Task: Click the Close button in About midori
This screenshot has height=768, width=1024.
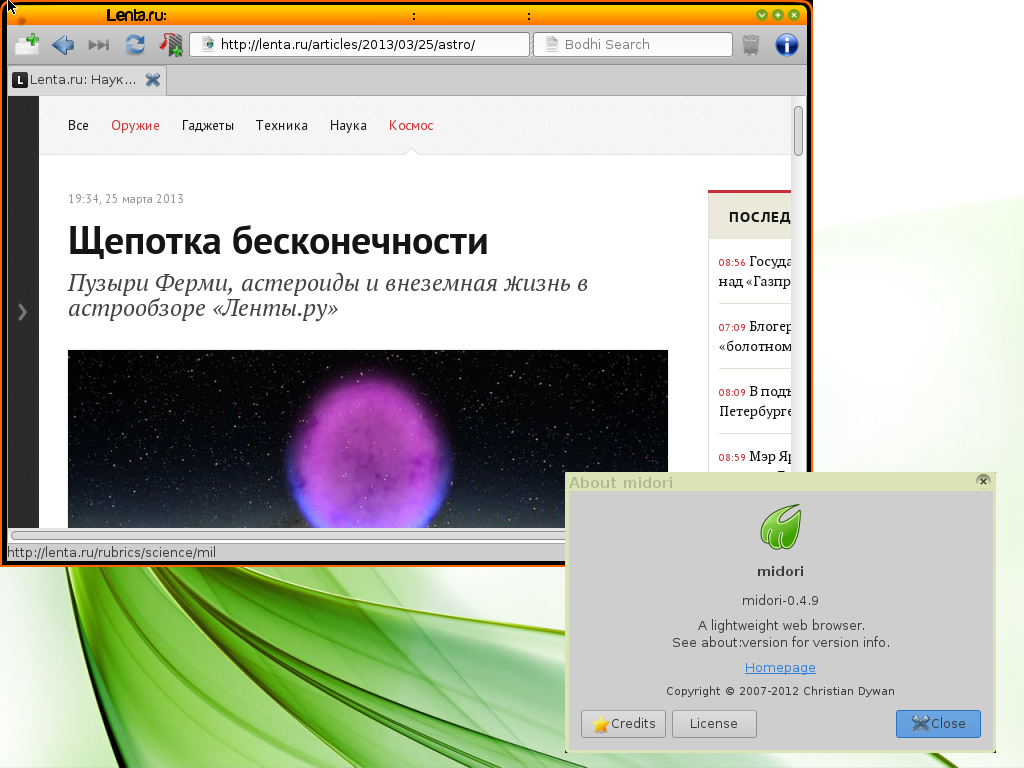Action: pos(938,723)
